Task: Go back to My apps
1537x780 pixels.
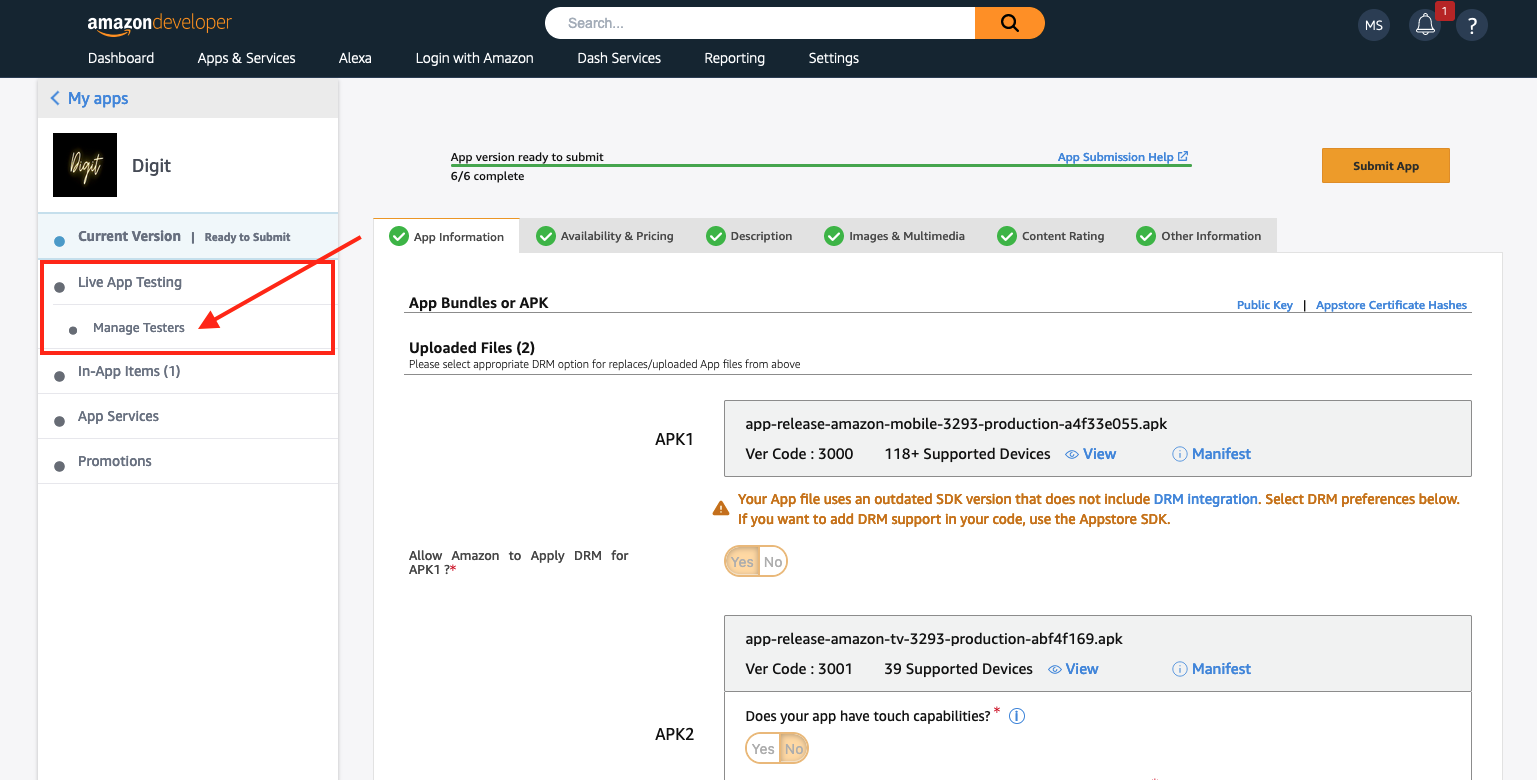Action: tap(98, 98)
